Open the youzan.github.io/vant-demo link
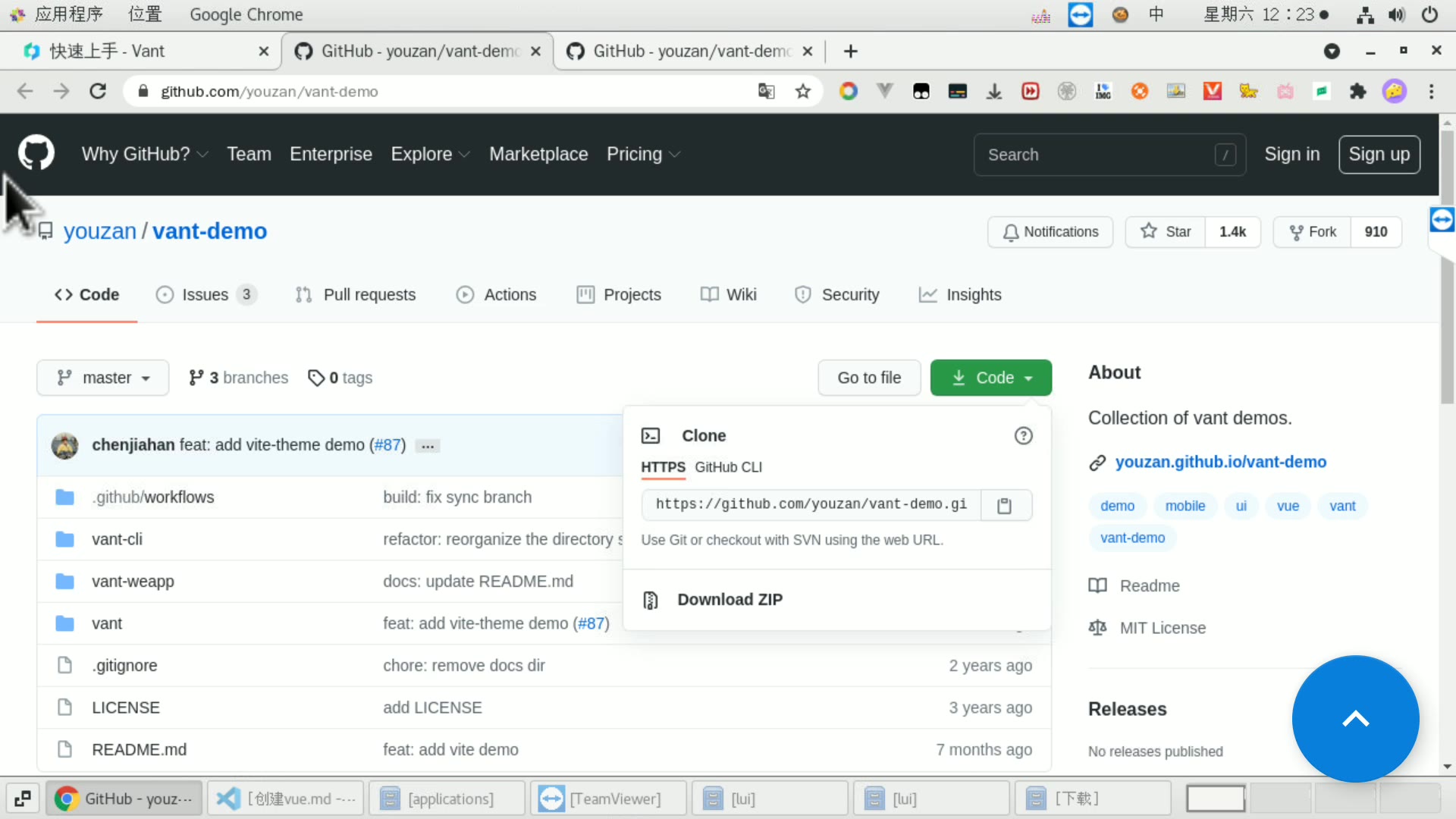Screen dimensions: 1456x819 click(1221, 462)
